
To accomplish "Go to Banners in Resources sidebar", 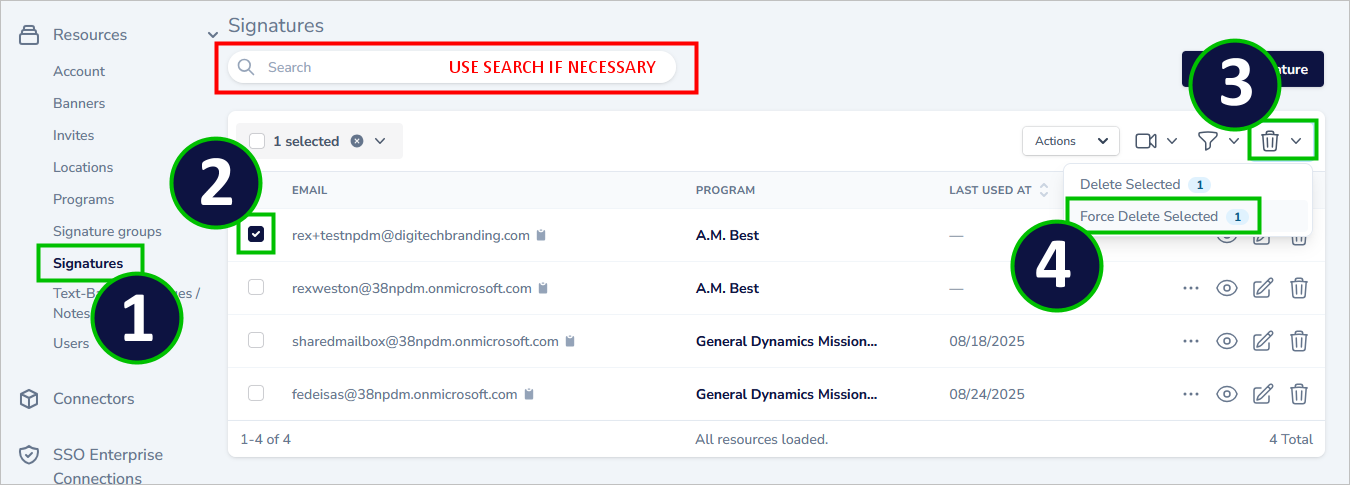I will pyautogui.click(x=79, y=103).
